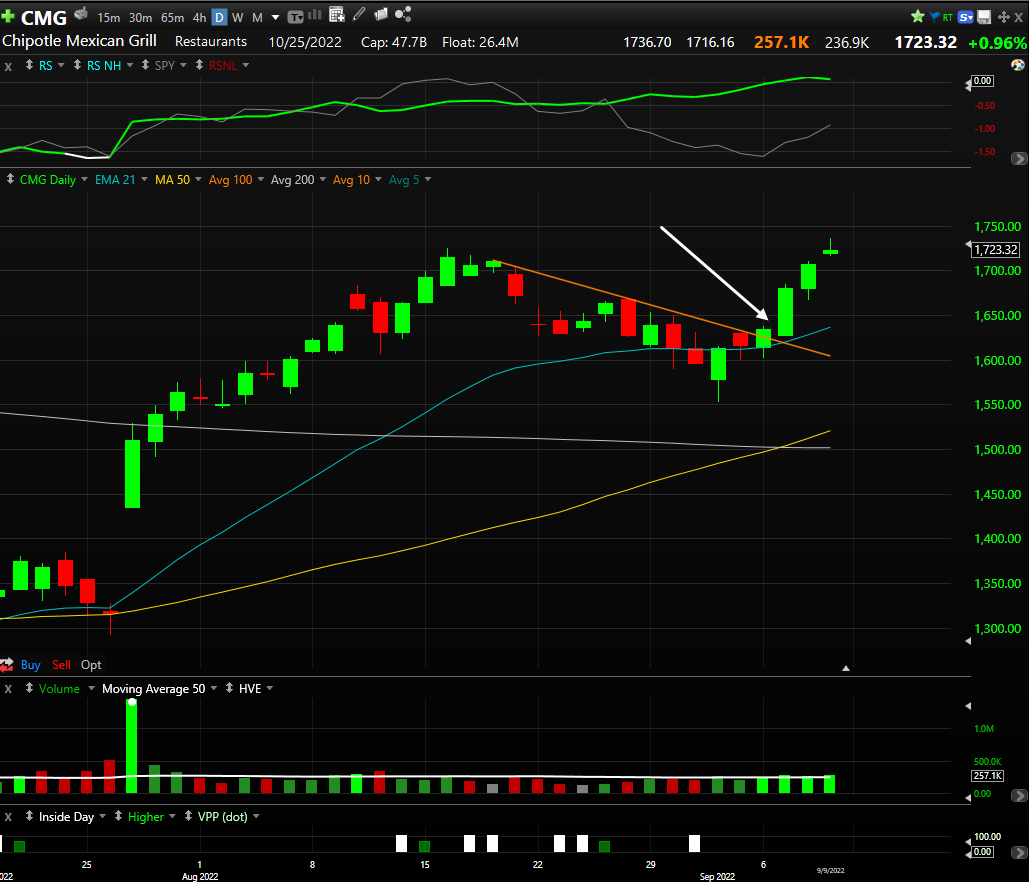The height and width of the screenshot is (882, 1029).
Task: Click the Volume pane scale arrow button
Action: pos(1019,796)
